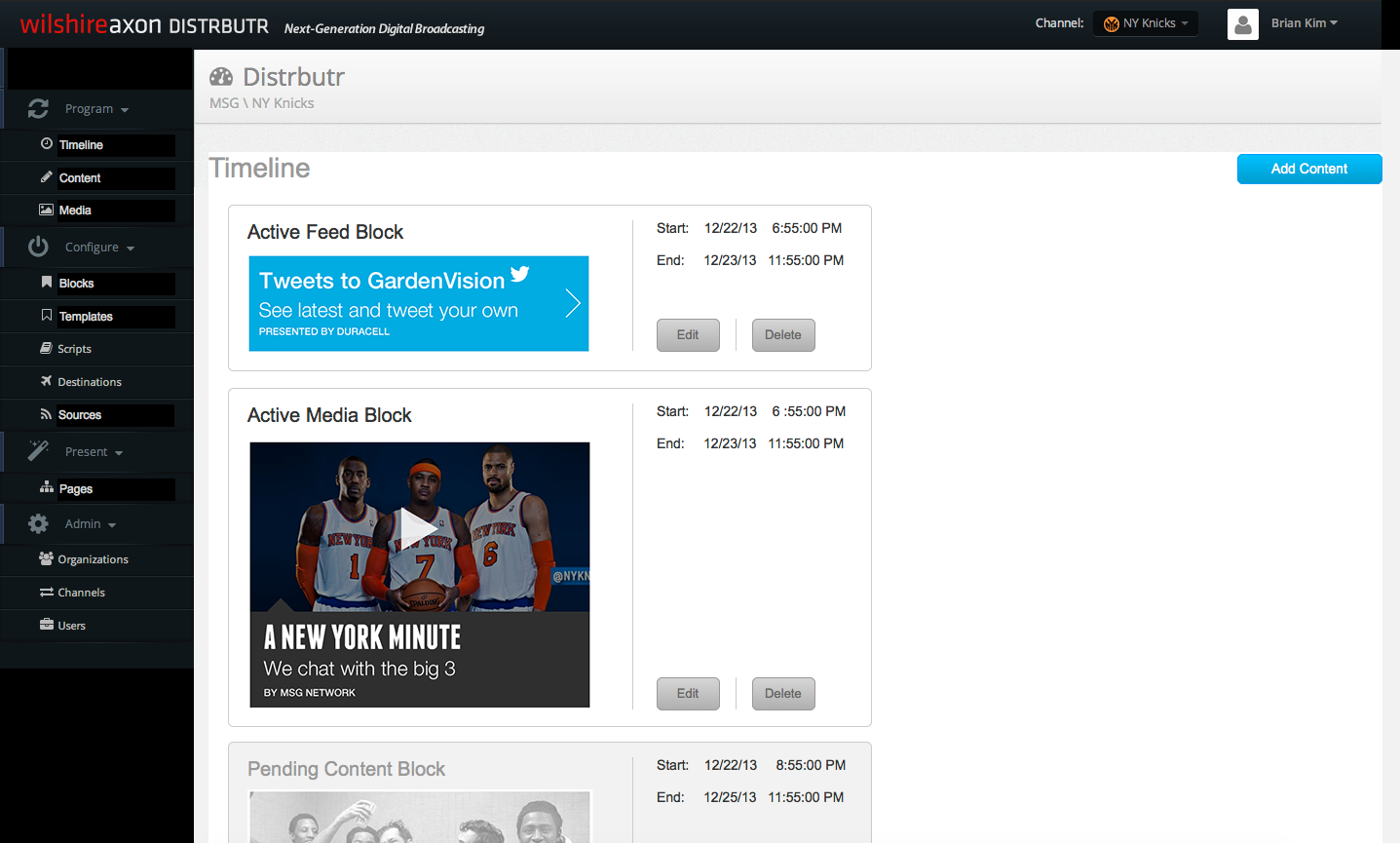Click the Admin gear icon

tap(38, 523)
